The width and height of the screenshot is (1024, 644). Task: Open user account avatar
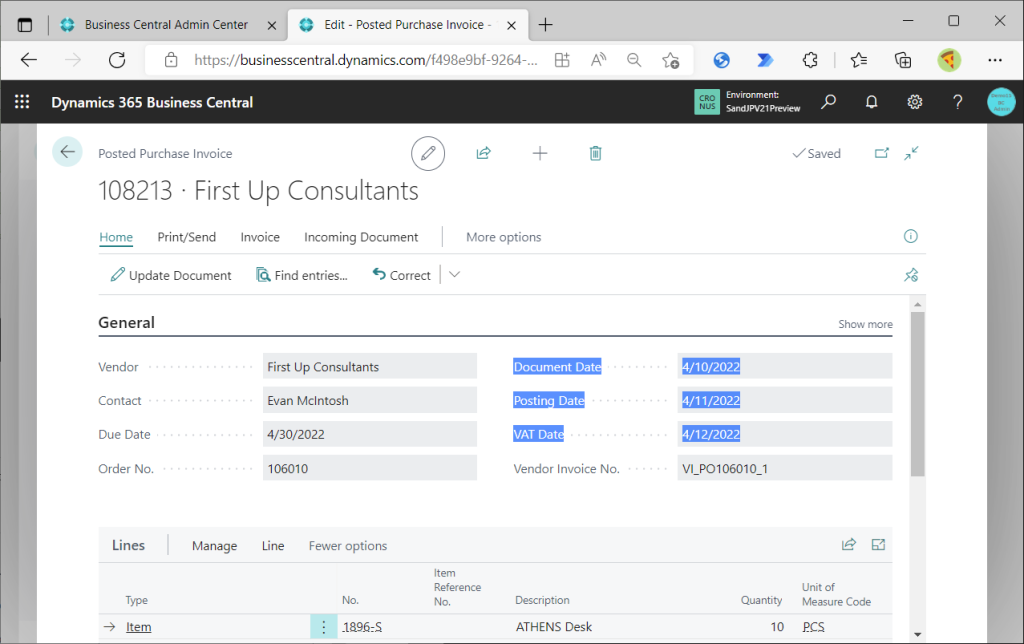1001,102
